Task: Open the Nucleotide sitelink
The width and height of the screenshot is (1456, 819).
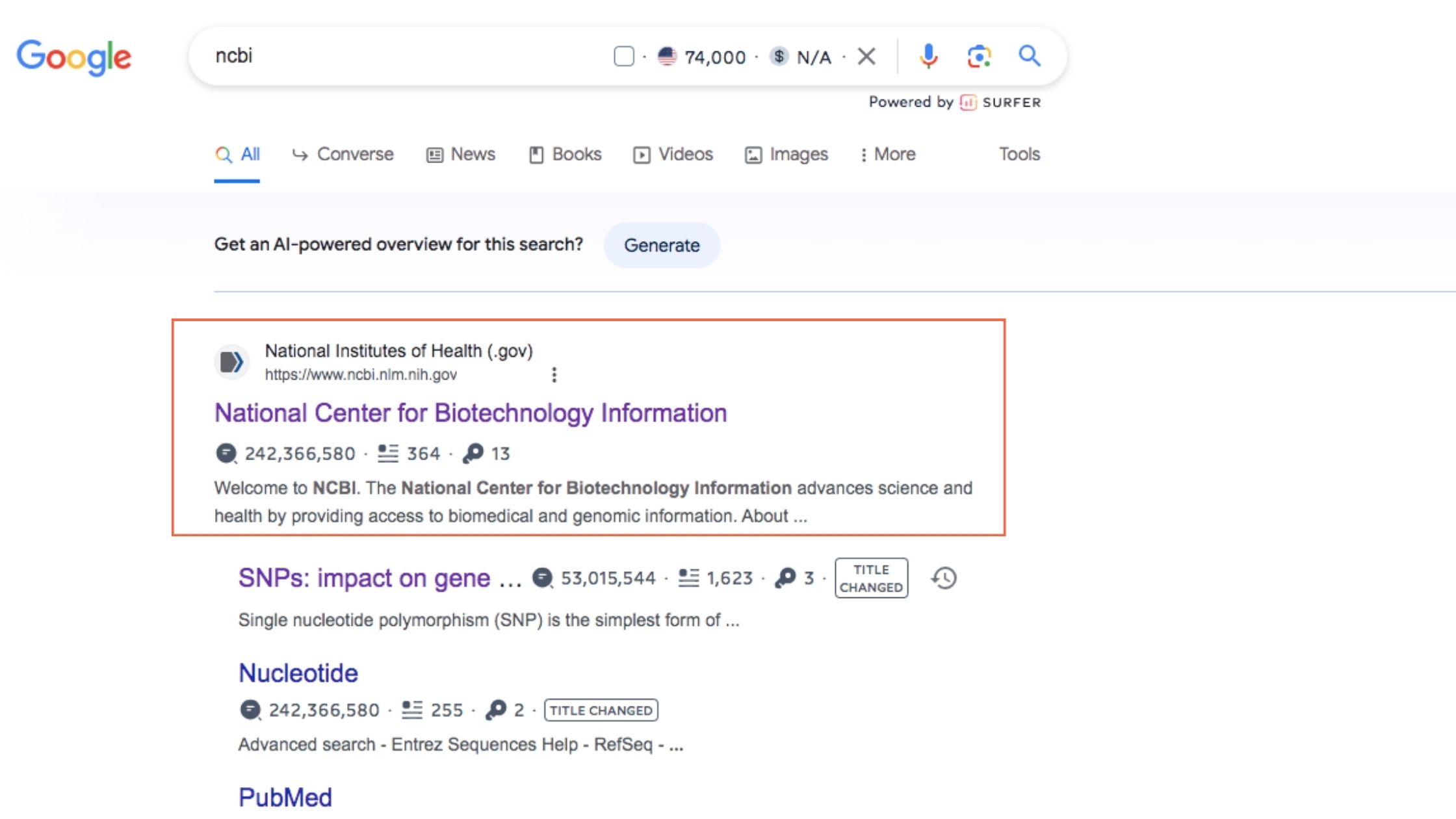Action: coord(298,673)
